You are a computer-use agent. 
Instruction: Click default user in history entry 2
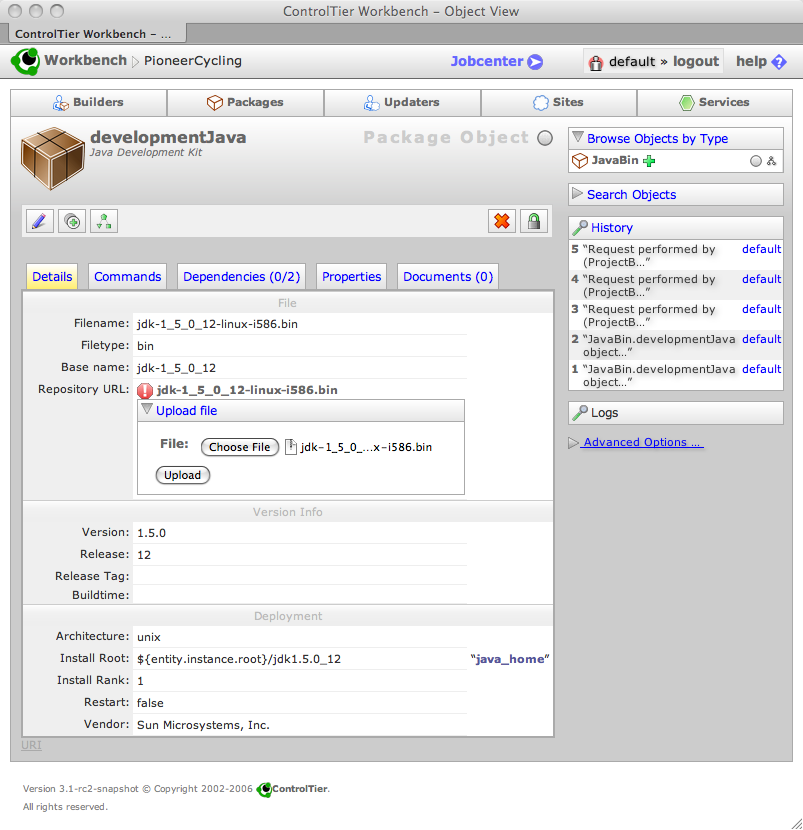(762, 339)
